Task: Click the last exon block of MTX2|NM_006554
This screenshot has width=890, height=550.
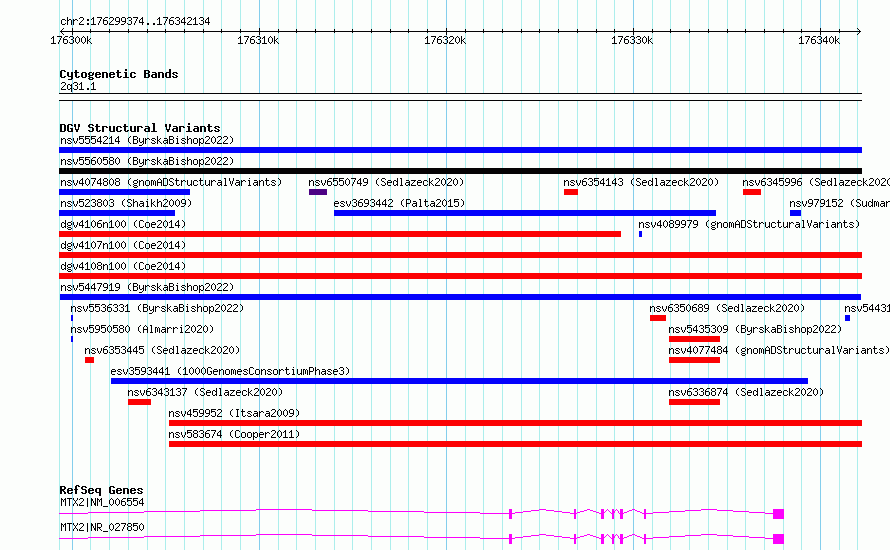Action: pyautogui.click(x=778, y=514)
